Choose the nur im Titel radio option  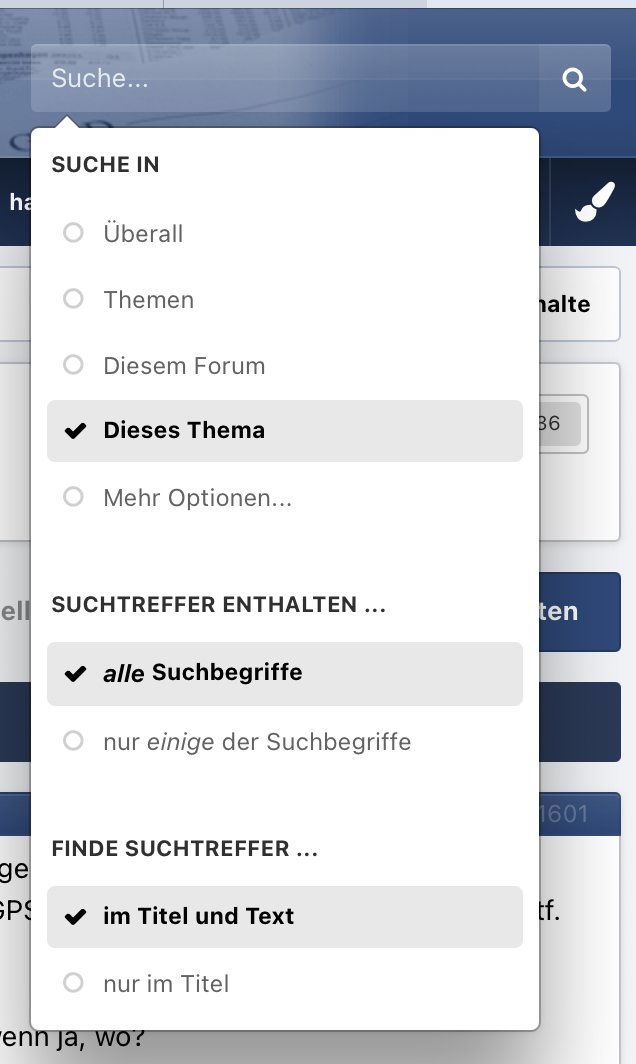(73, 983)
